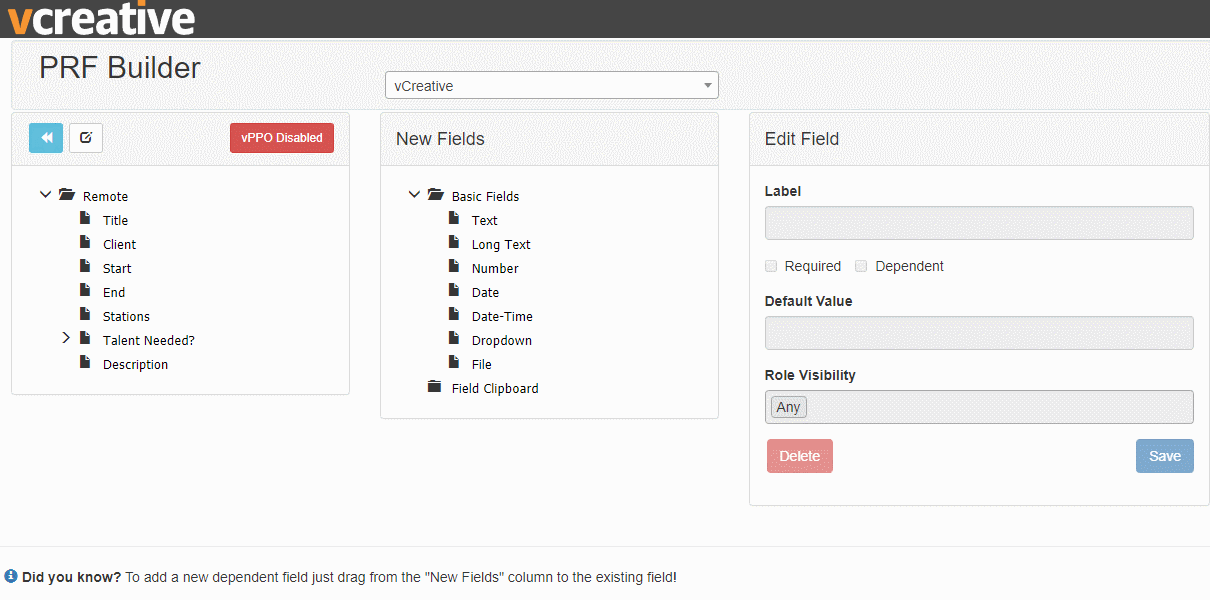Select the Talent Needed? tree item

[149, 340]
